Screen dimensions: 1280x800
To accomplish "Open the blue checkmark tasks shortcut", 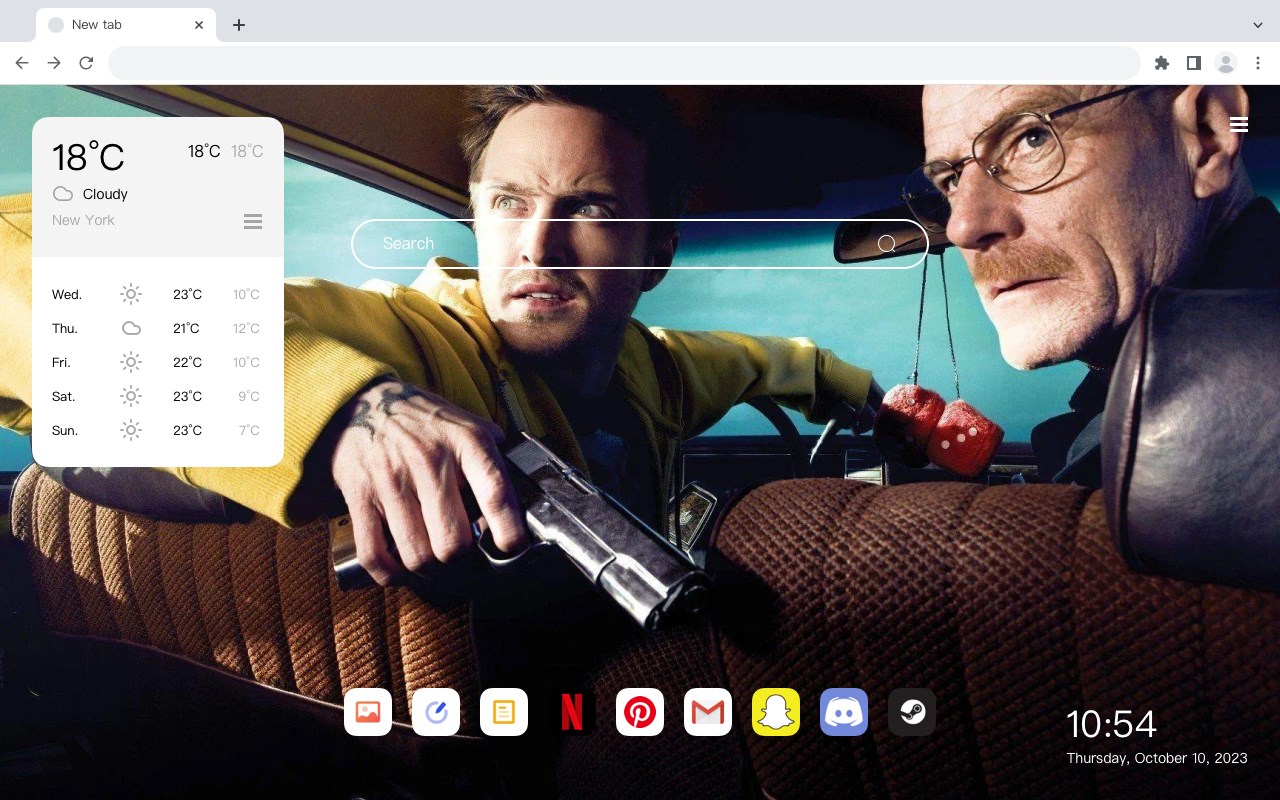I will coord(436,712).
